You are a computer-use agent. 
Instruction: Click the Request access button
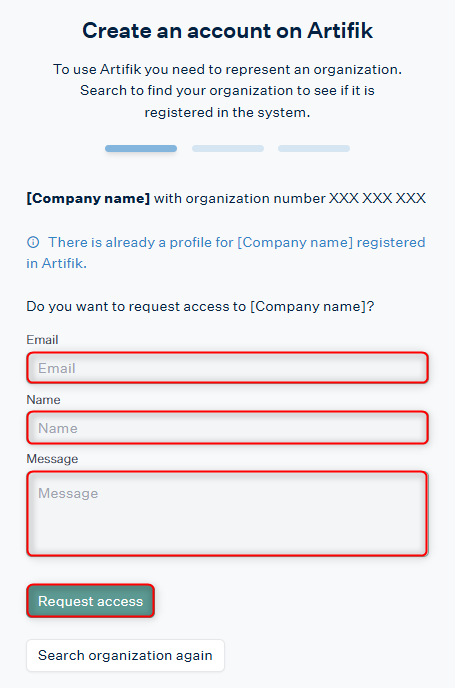point(90,601)
